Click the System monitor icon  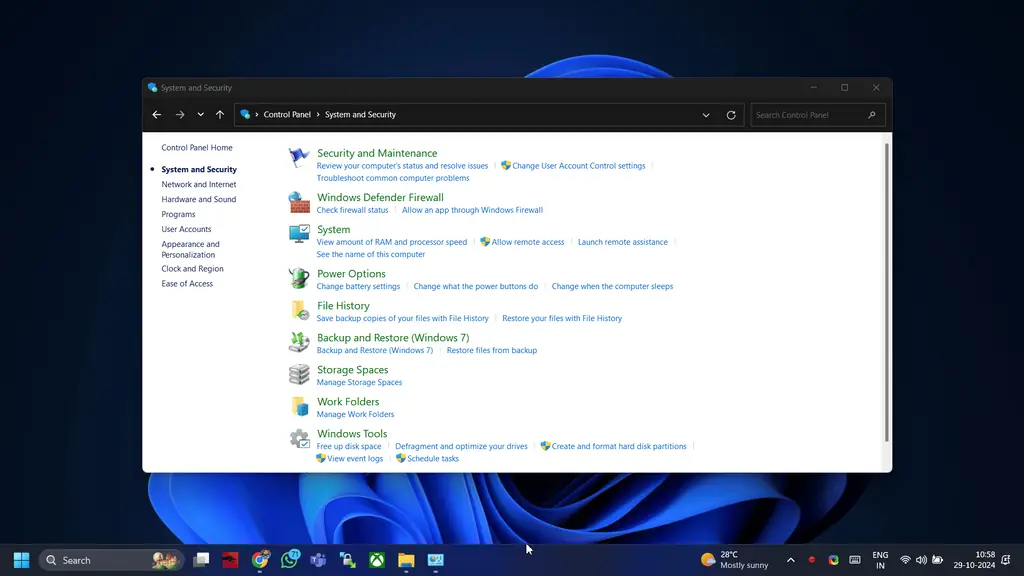pos(299,234)
